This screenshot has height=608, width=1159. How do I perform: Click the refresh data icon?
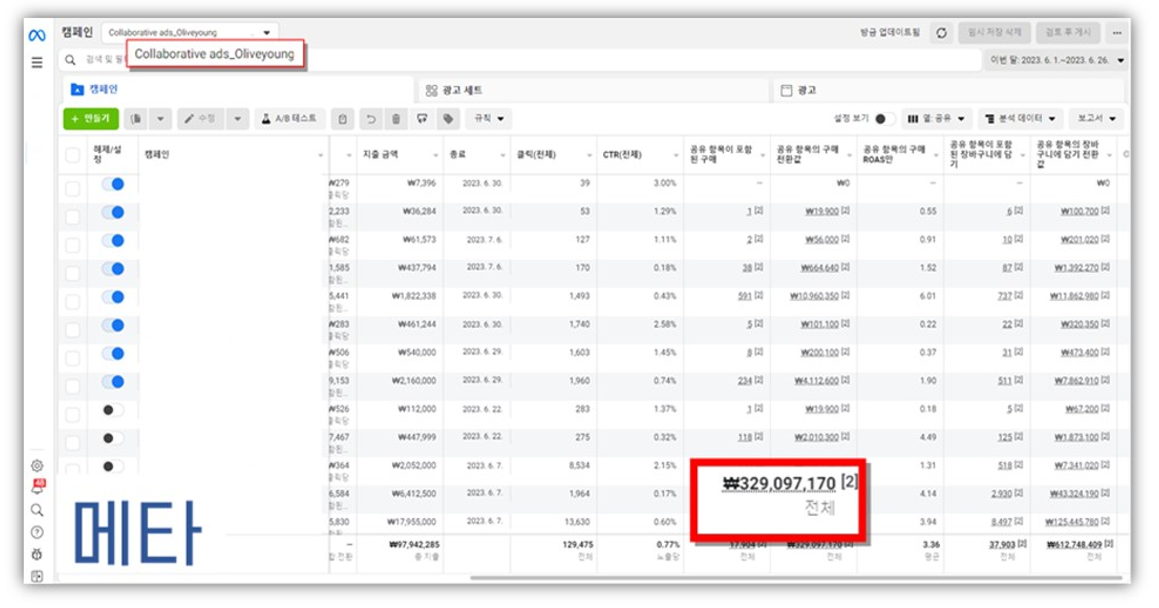pyautogui.click(x=941, y=33)
